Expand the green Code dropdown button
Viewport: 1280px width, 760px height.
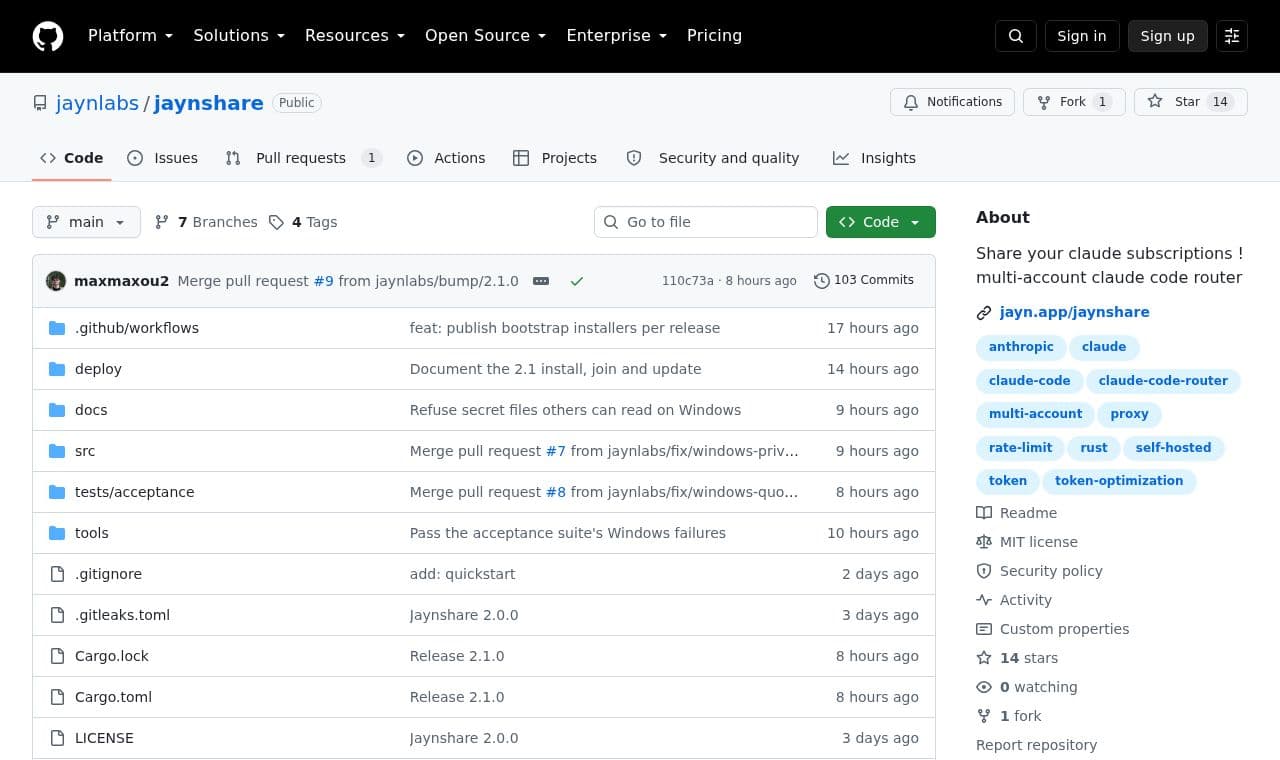click(x=881, y=222)
